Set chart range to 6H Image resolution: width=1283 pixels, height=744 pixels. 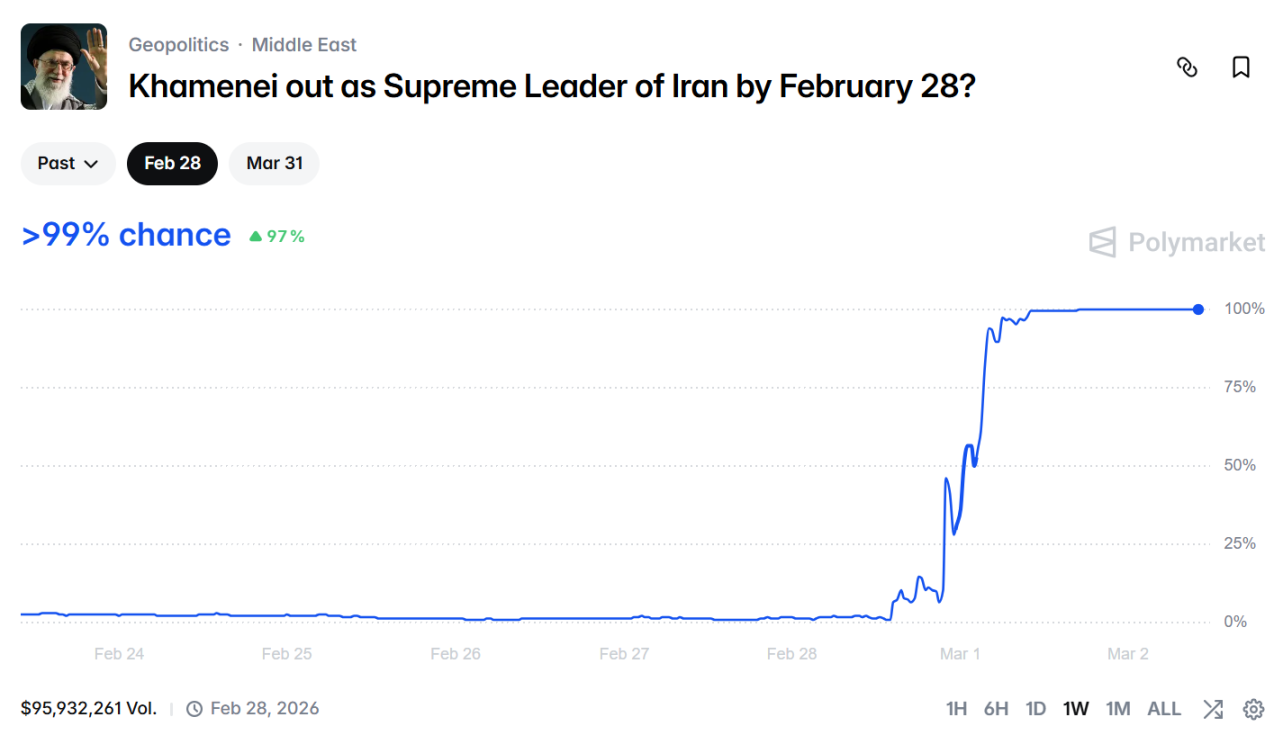(996, 709)
